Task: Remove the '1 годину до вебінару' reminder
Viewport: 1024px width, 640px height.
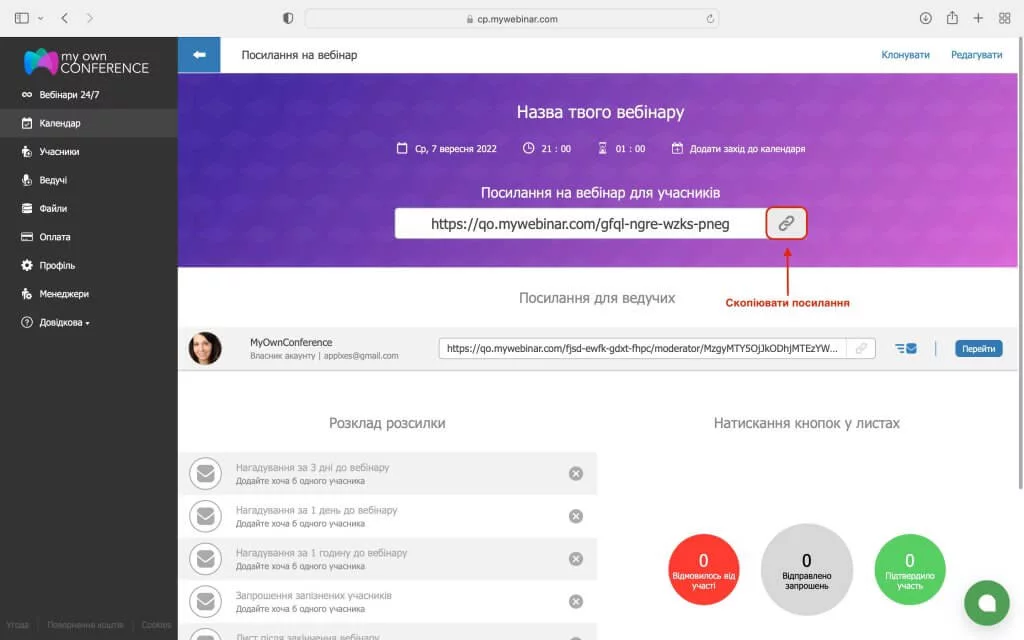Action: 575,559
